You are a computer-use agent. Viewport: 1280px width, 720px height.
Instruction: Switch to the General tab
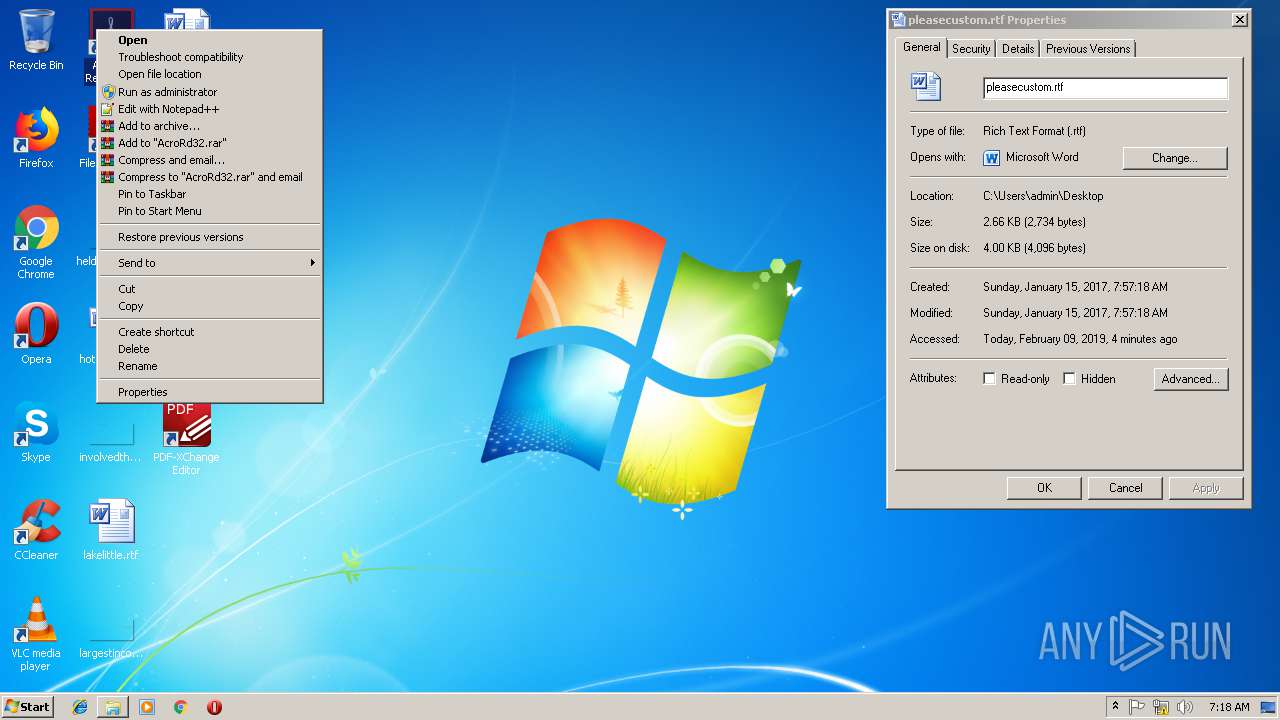click(x=921, y=47)
